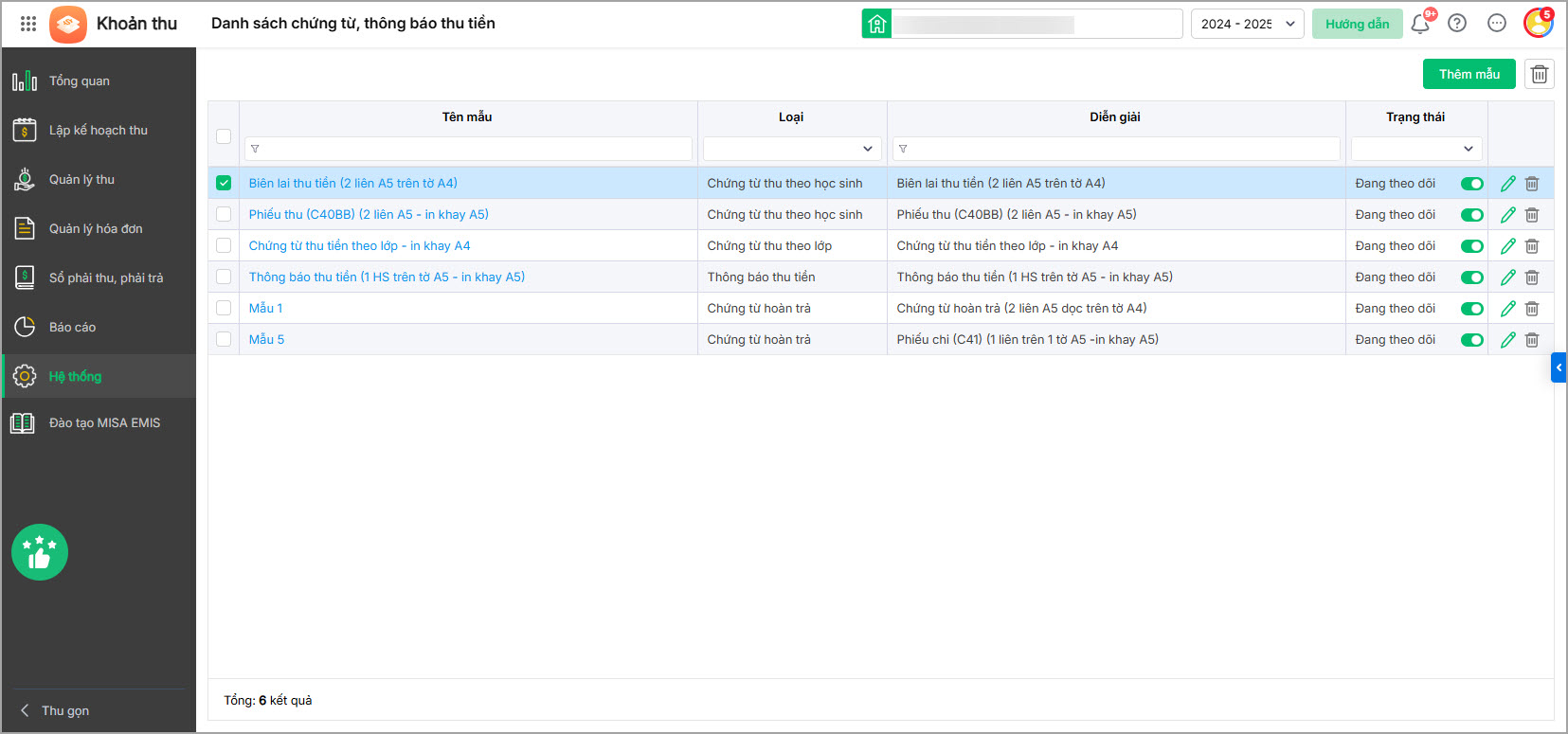Go to Tổng quan in sidebar
The width and height of the screenshot is (1568, 734).
click(x=99, y=81)
